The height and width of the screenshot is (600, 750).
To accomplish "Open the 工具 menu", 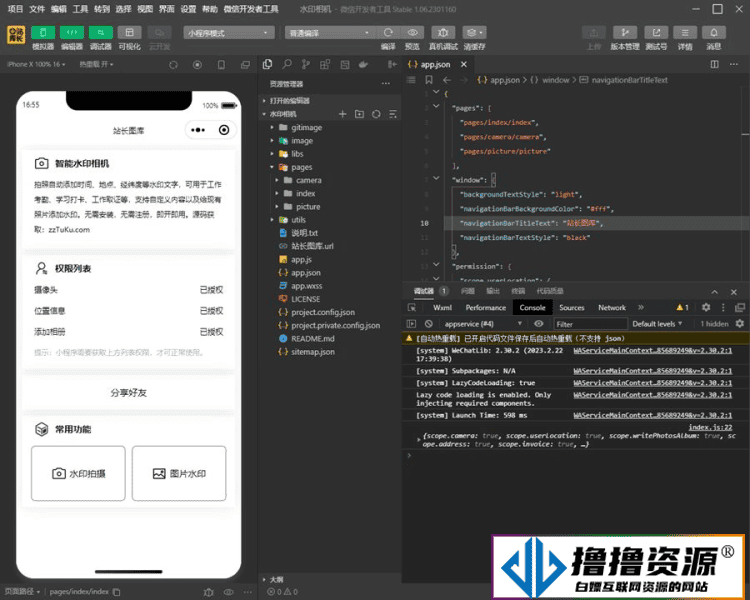I will [x=80, y=9].
